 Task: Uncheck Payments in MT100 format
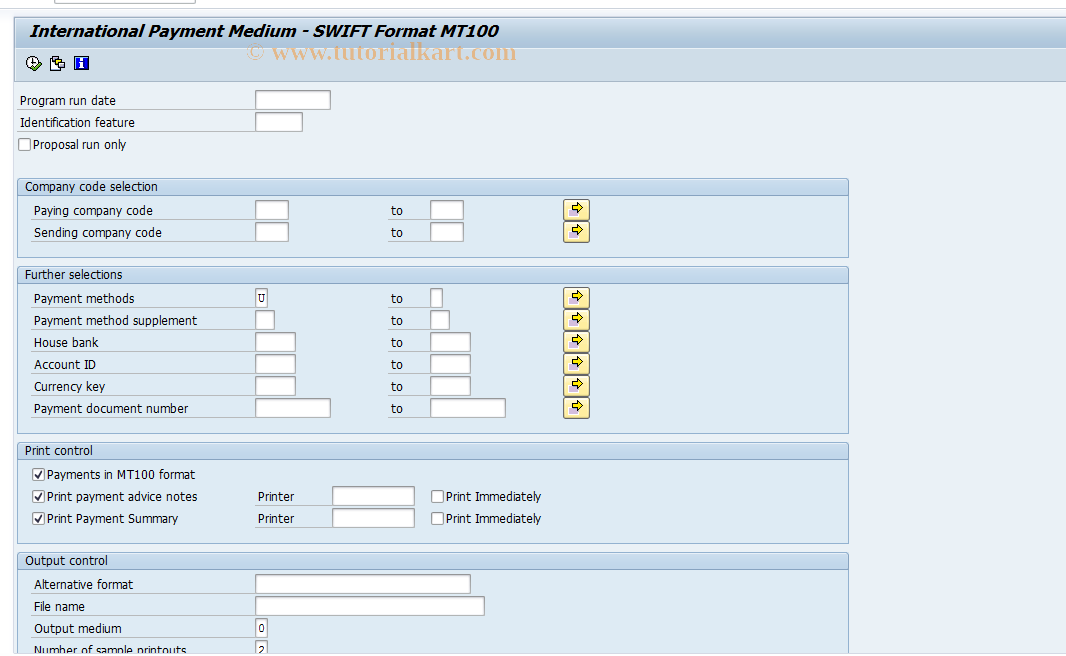[x=39, y=474]
